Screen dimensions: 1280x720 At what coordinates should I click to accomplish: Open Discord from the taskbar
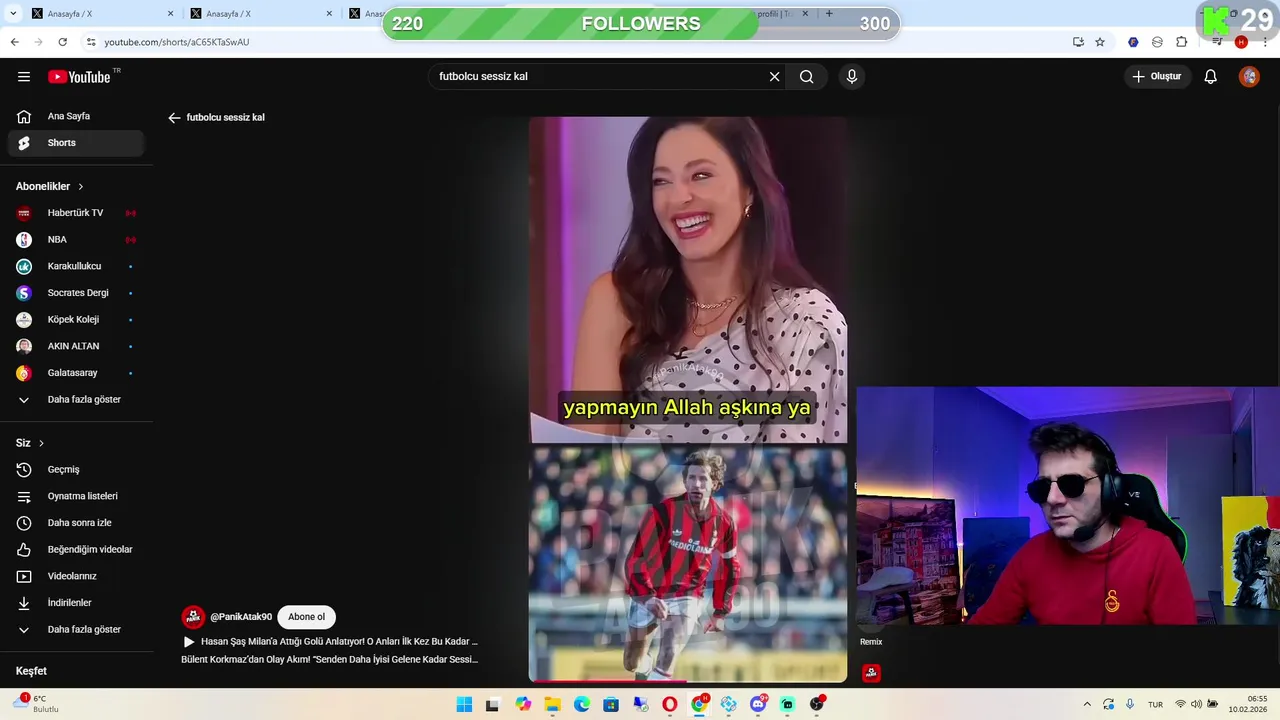758,705
